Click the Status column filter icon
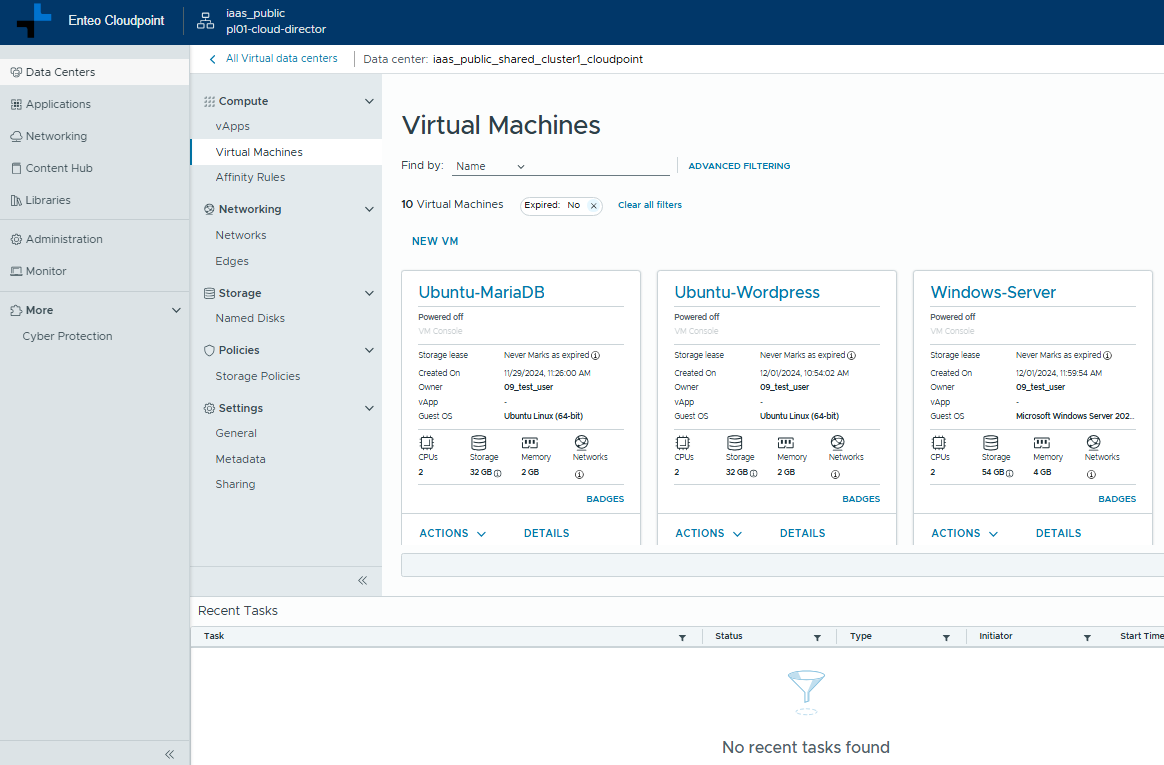1164x765 pixels. point(817,637)
